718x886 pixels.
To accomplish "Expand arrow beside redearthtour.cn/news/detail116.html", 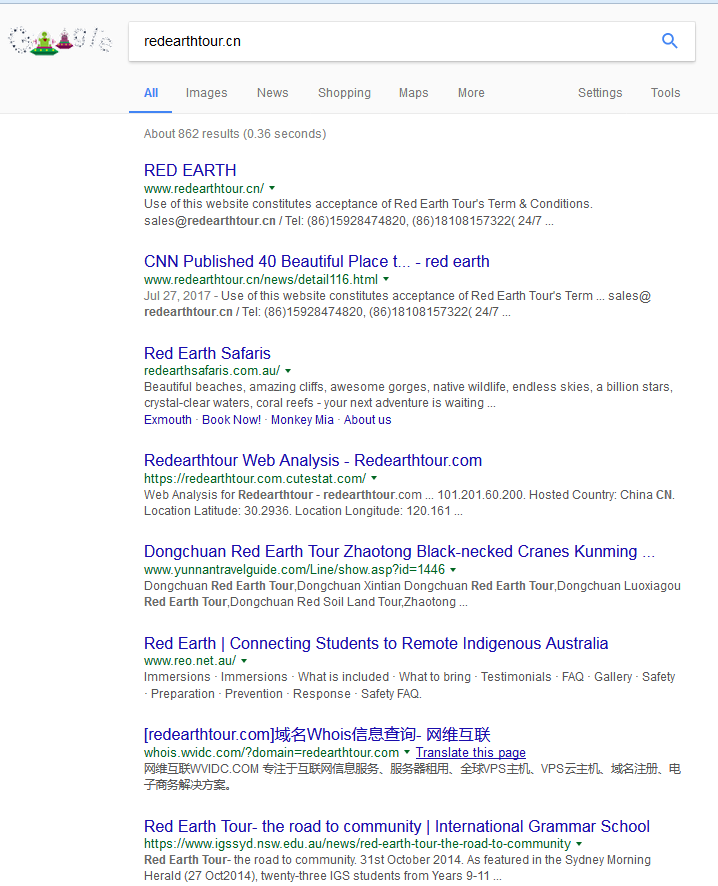I will (x=386, y=279).
